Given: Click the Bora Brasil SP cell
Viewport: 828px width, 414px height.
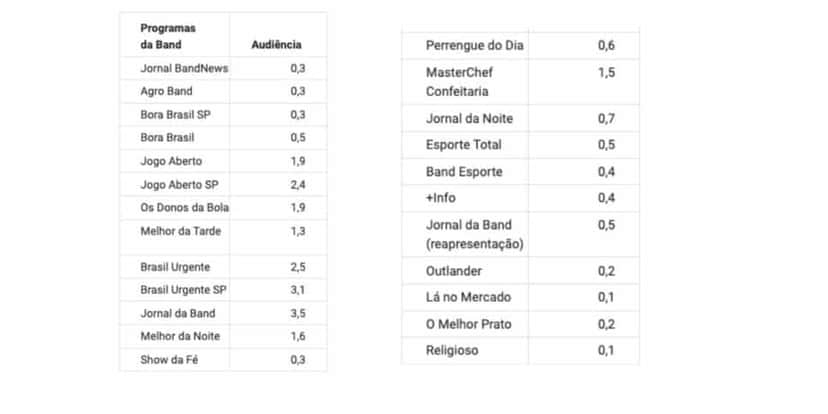Looking at the screenshot, I should click(175, 115).
